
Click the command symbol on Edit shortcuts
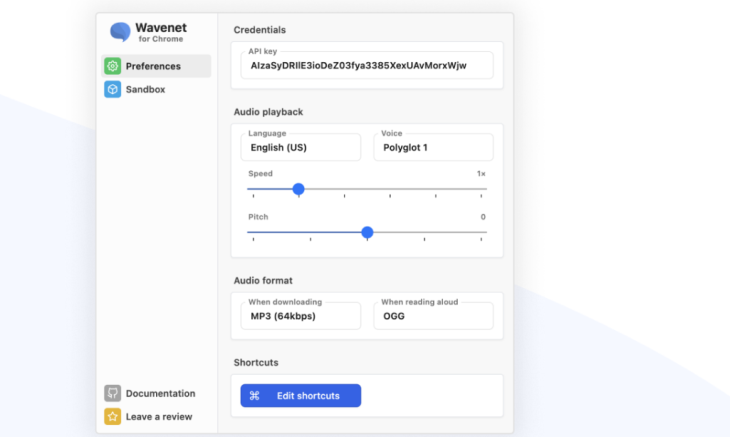(x=254, y=396)
